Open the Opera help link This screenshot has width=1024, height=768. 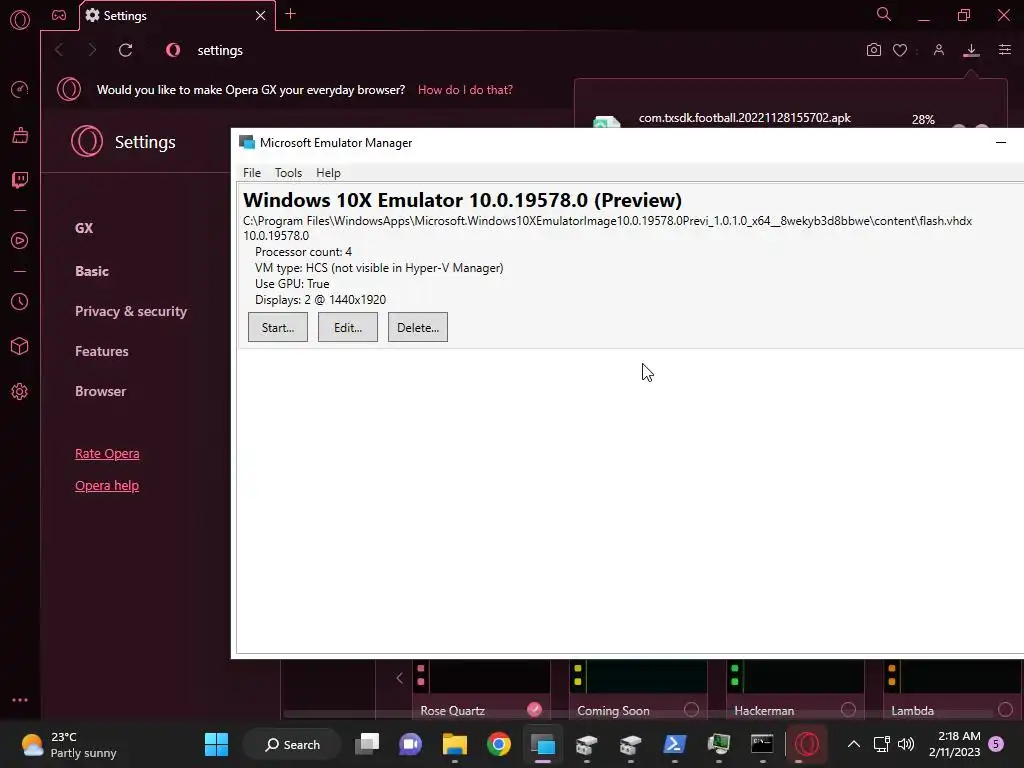coord(106,485)
